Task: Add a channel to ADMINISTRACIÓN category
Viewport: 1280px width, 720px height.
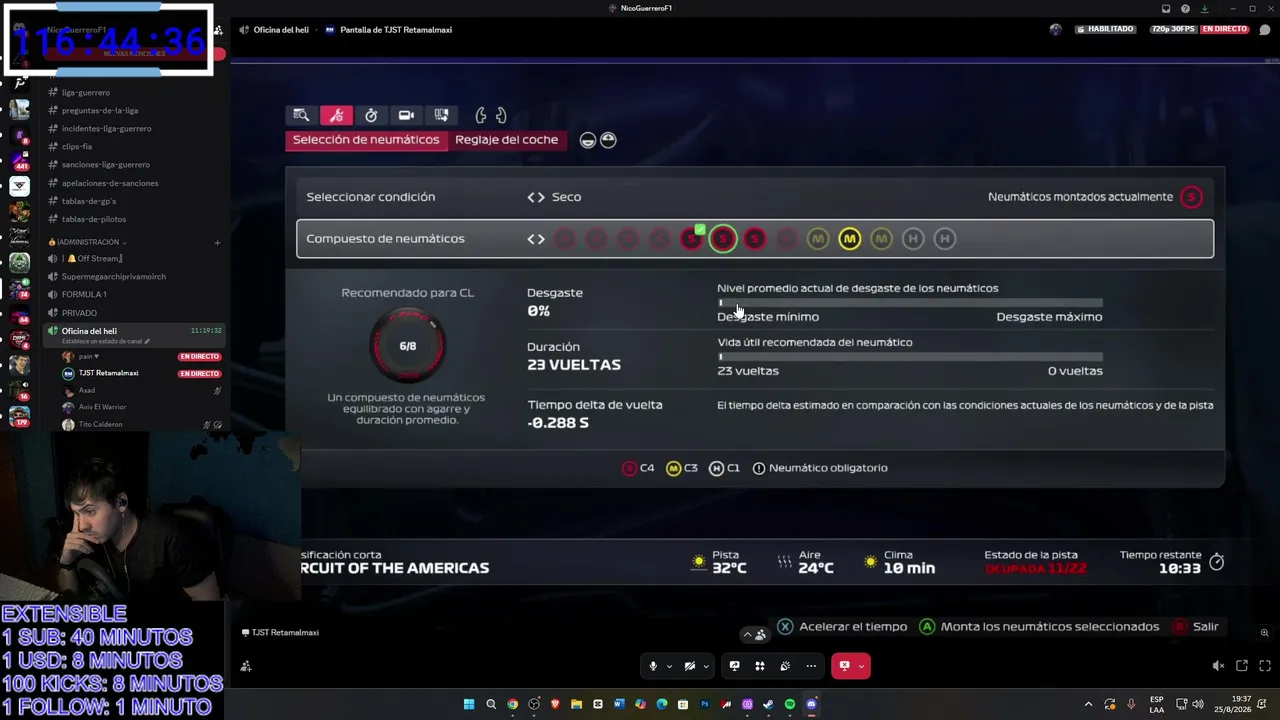Action: [x=217, y=242]
